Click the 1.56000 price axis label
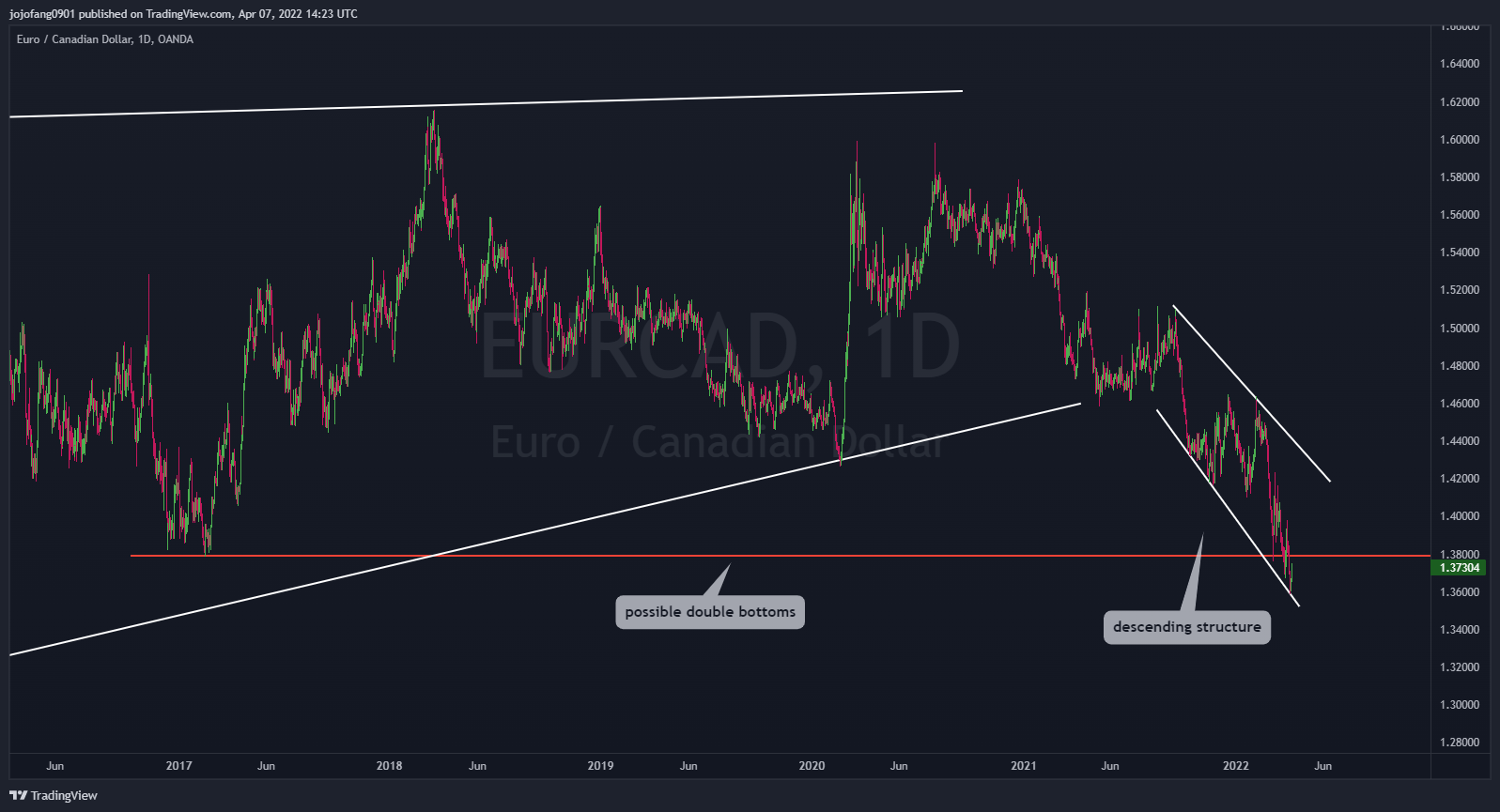The height and width of the screenshot is (812, 1500). [1460, 215]
